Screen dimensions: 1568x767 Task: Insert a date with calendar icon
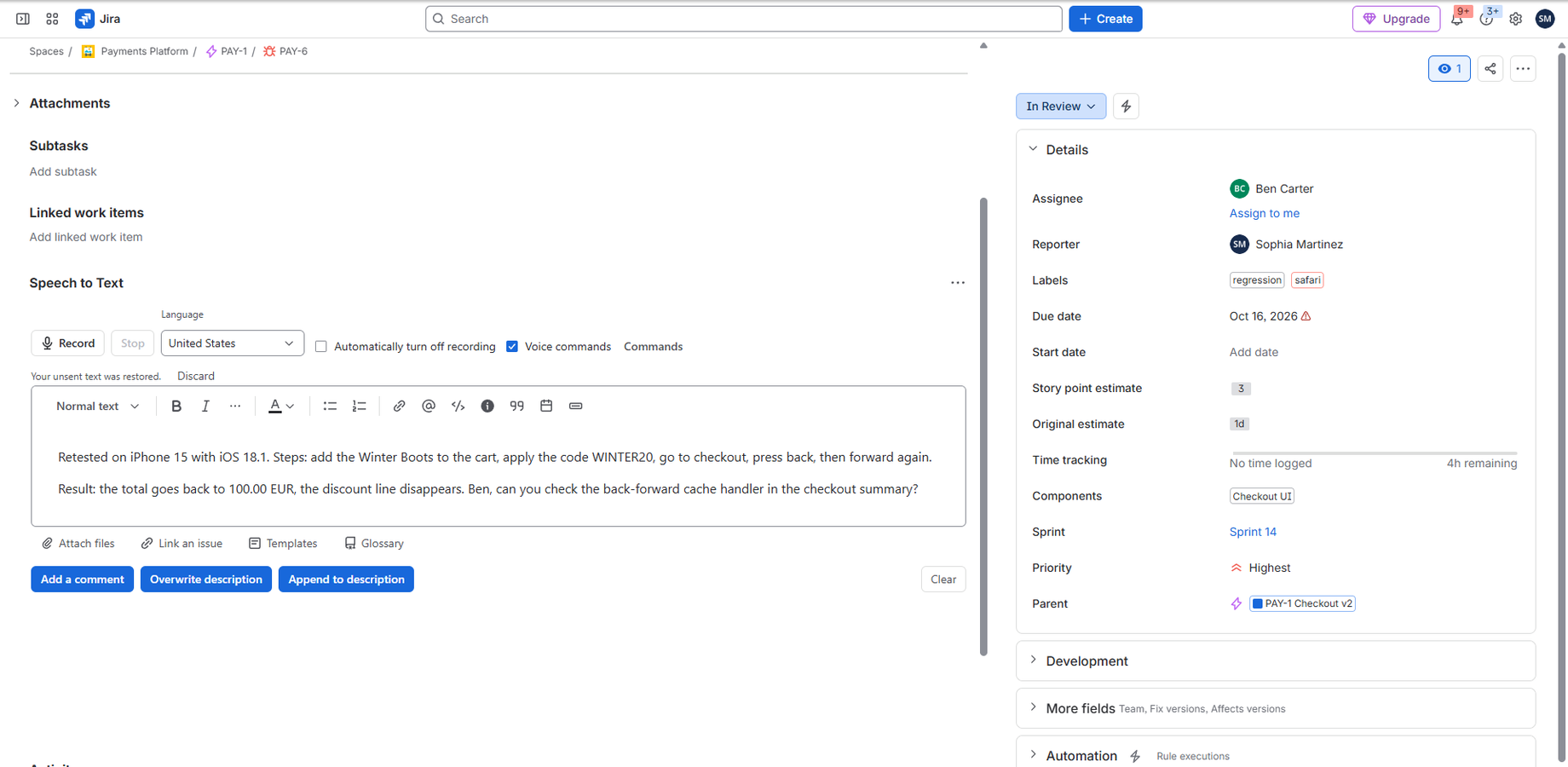(546, 407)
